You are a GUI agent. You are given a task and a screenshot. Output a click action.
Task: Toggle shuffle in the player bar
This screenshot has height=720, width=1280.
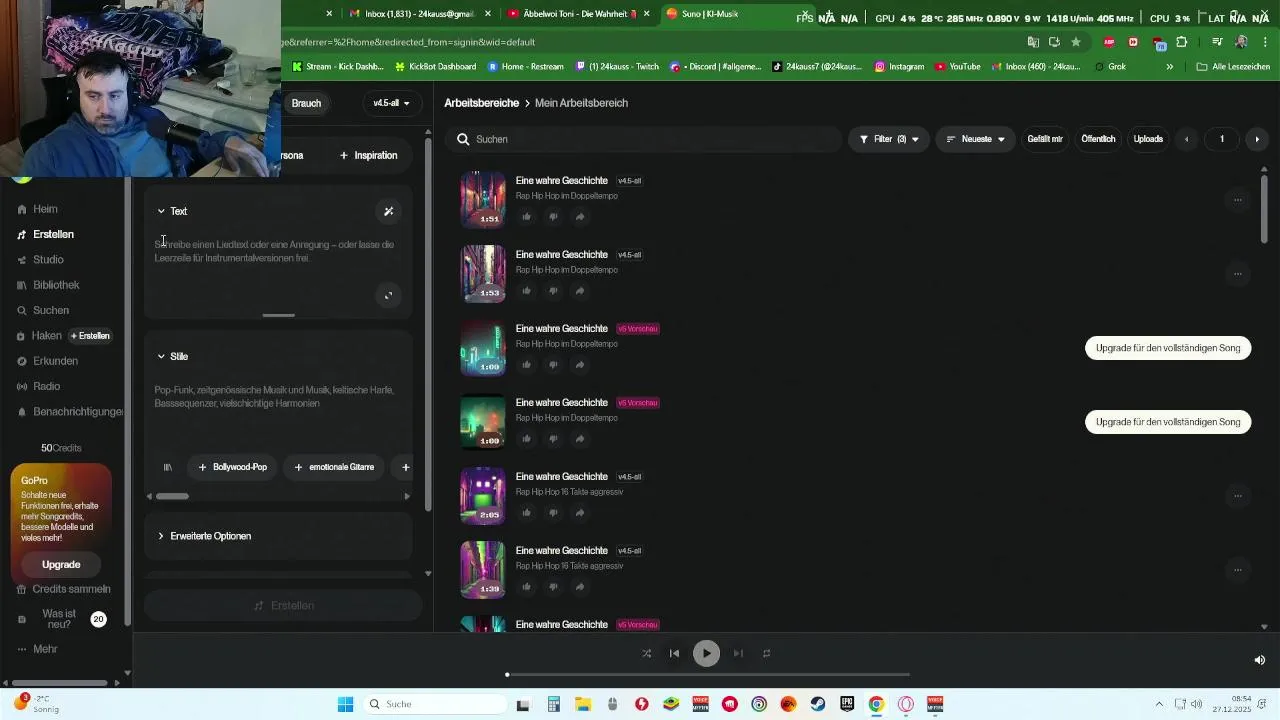tap(646, 654)
